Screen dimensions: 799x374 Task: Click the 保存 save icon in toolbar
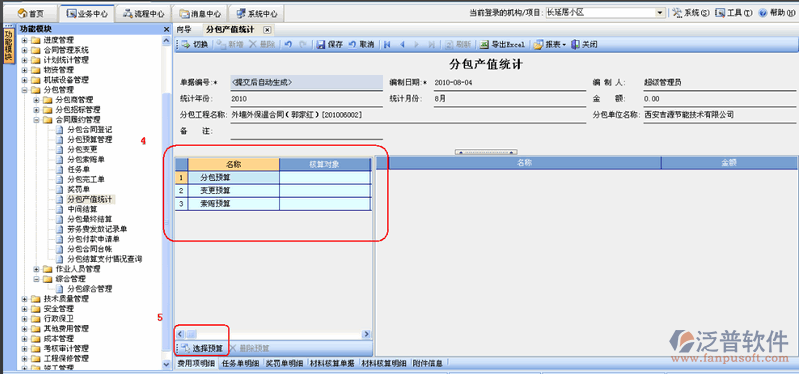point(321,44)
